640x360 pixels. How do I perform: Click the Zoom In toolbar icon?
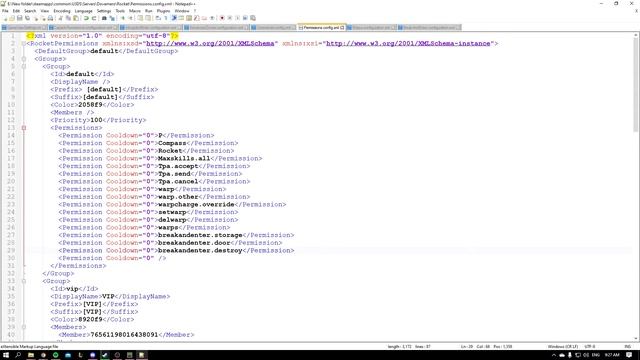tap(122, 18)
